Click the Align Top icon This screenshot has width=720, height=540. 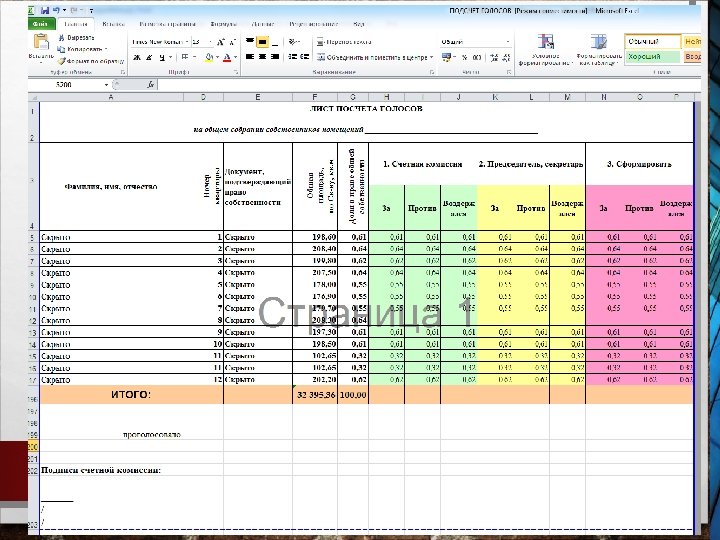click(x=250, y=42)
